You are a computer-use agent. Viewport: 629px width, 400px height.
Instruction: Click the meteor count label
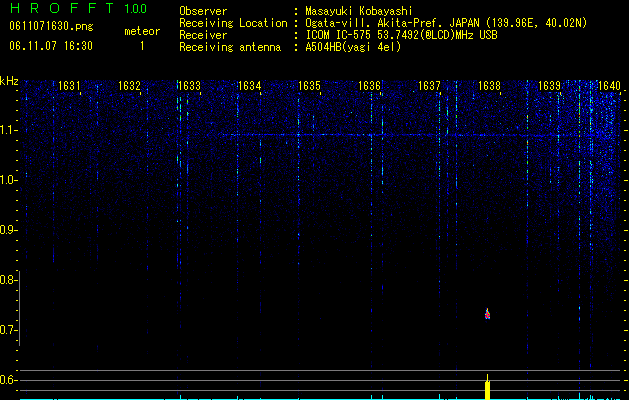point(142,31)
